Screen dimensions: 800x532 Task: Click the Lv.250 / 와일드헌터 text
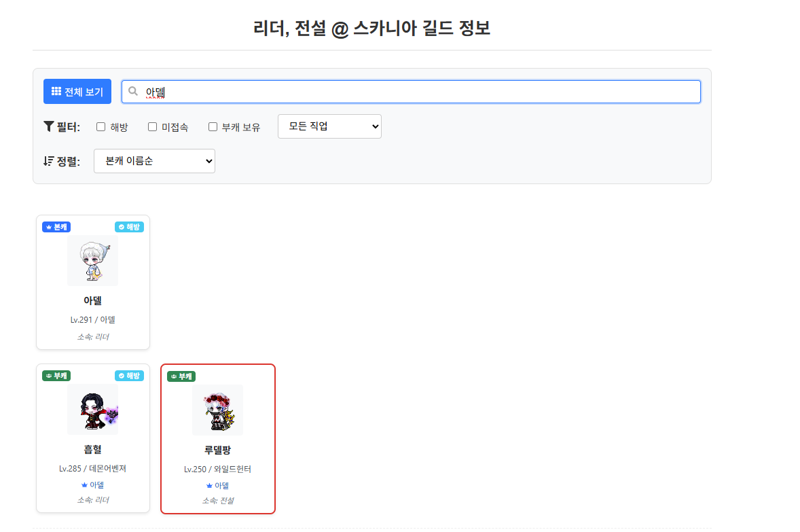coord(218,469)
